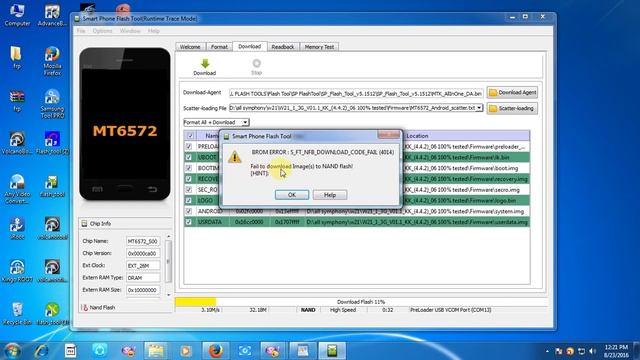This screenshot has height=360, width=640.
Task: Uncheck the USERDATA row checkbox
Action: [x=189, y=222]
